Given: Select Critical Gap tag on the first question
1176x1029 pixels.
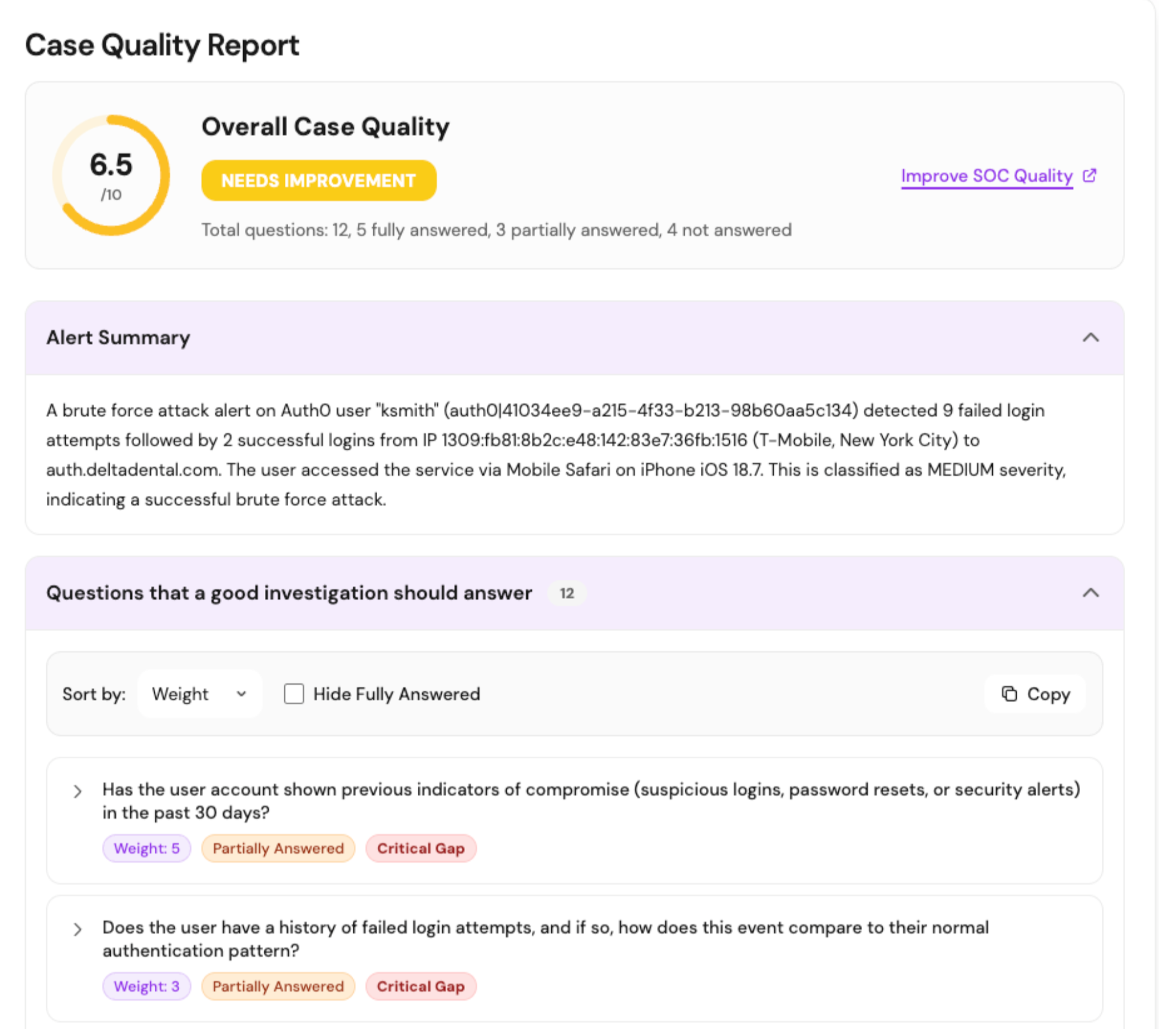Looking at the screenshot, I should point(420,848).
